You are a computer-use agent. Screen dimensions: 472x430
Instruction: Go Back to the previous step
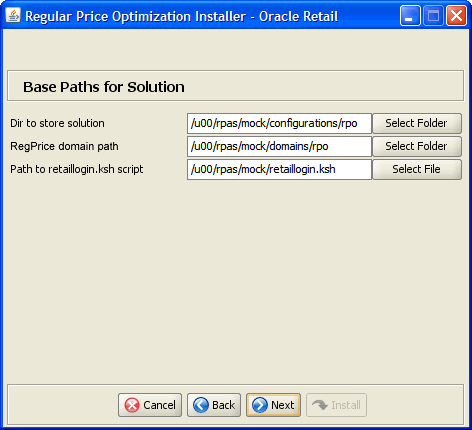click(214, 405)
